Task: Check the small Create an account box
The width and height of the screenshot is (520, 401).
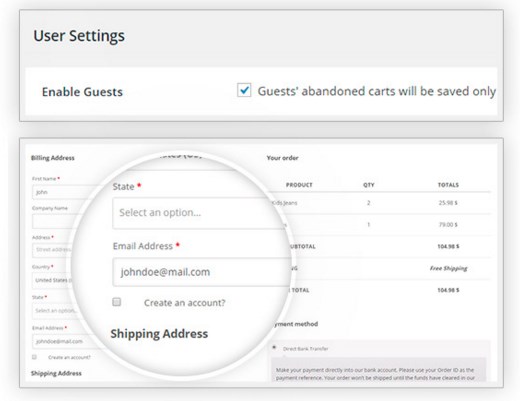Action: [34, 357]
